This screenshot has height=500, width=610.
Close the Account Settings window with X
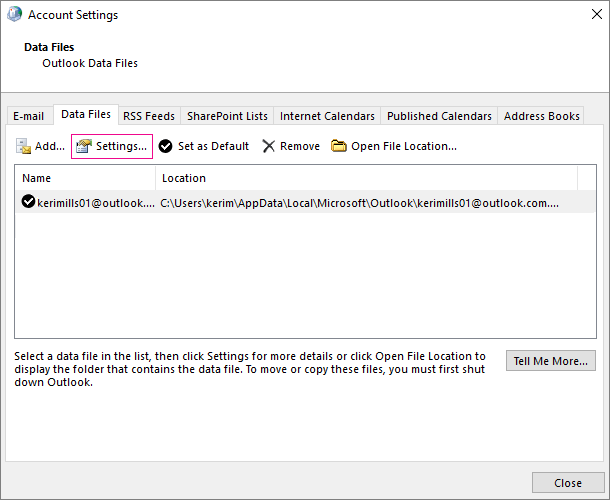click(596, 14)
